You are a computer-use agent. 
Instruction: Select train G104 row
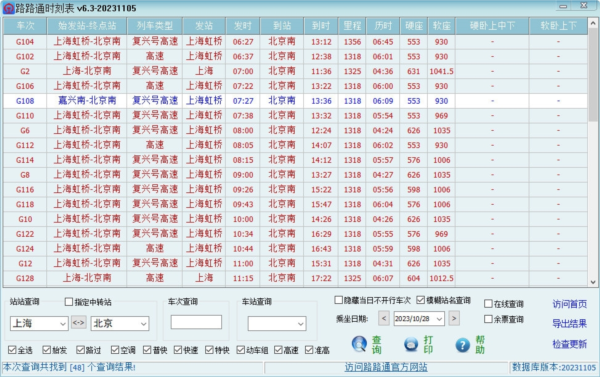(295, 42)
